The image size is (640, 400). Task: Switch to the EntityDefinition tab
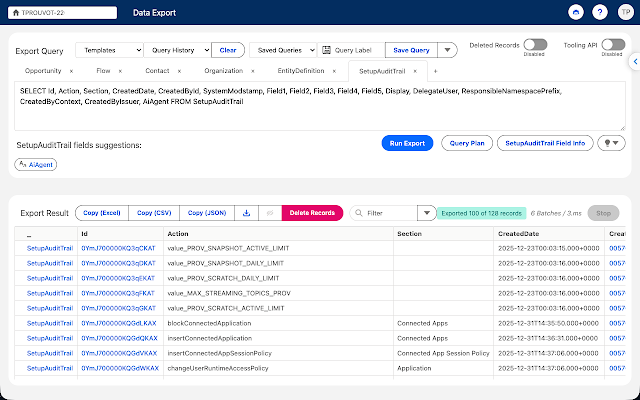coord(301,71)
